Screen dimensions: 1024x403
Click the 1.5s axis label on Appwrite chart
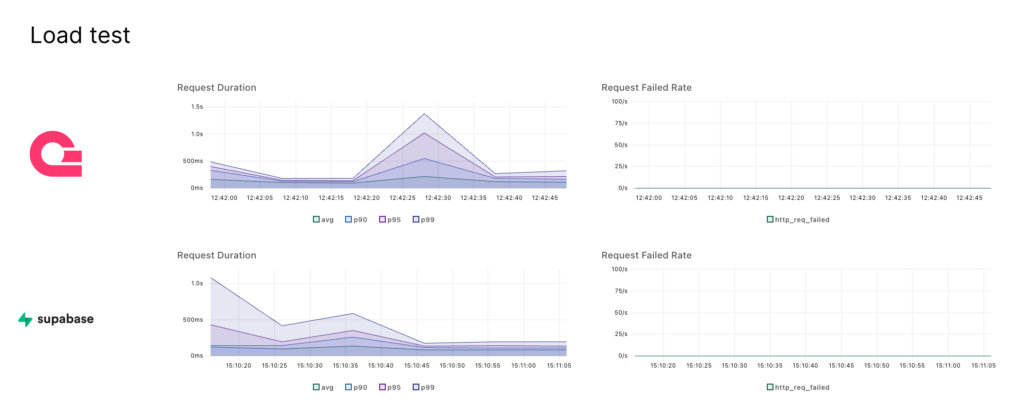point(197,106)
